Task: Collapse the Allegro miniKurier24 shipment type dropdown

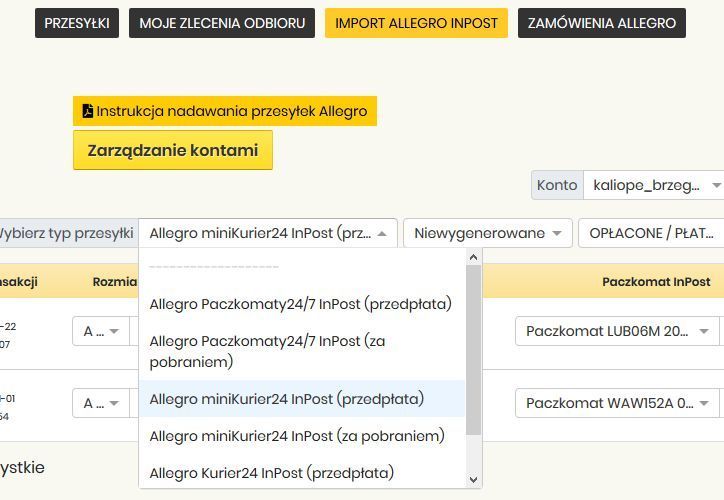Action: tap(268, 233)
